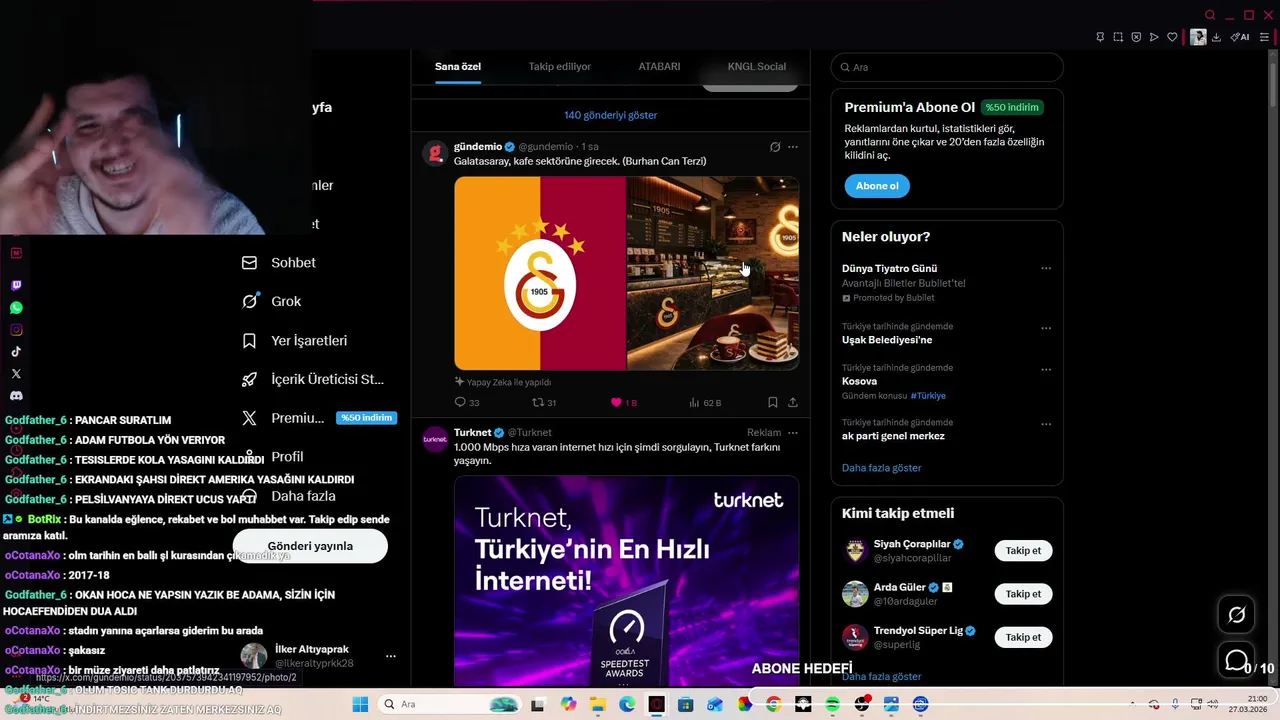The image size is (1280, 720).
Task: Click Windows taskbar search box
Action: [448, 705]
